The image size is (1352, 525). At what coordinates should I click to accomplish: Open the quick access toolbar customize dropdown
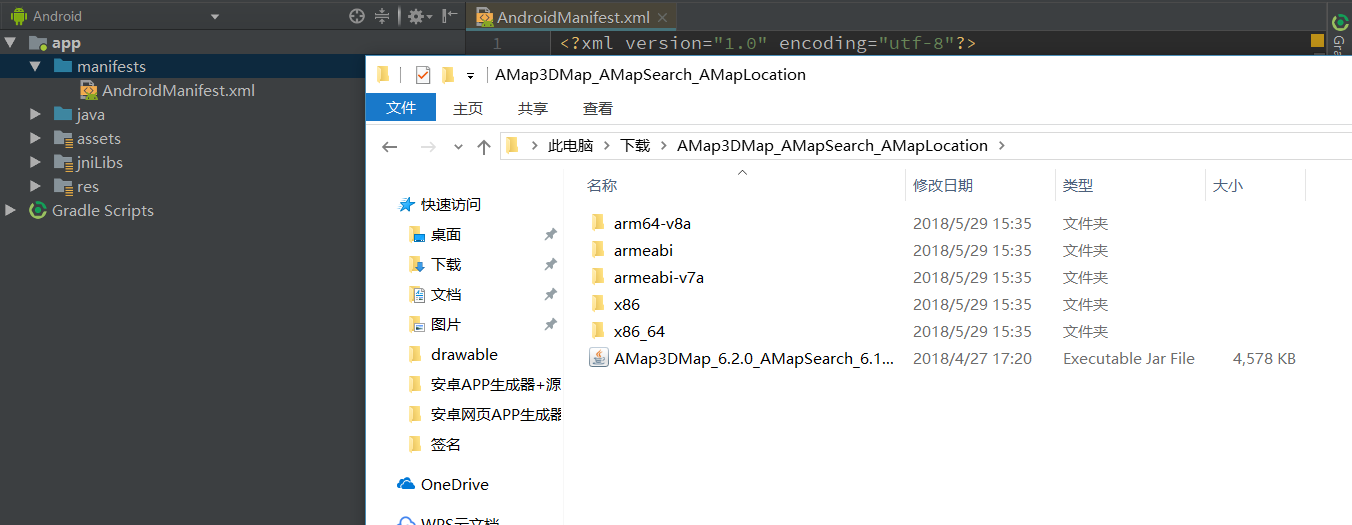point(470,76)
